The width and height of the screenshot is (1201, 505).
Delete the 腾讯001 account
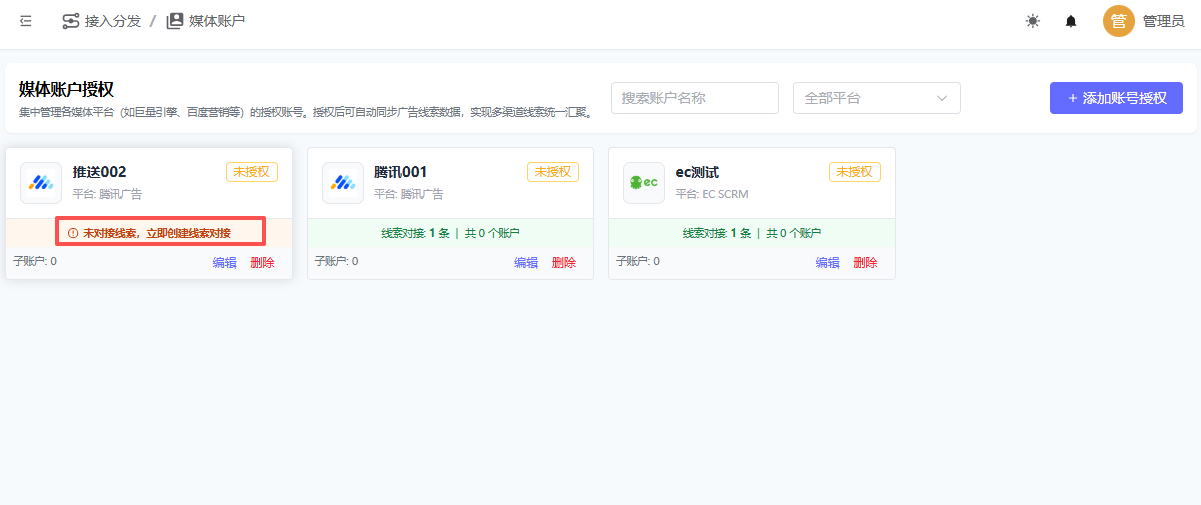coord(563,262)
